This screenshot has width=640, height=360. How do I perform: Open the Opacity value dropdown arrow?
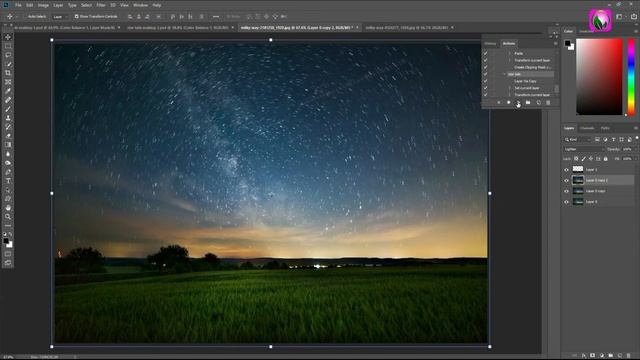[x=636, y=149]
